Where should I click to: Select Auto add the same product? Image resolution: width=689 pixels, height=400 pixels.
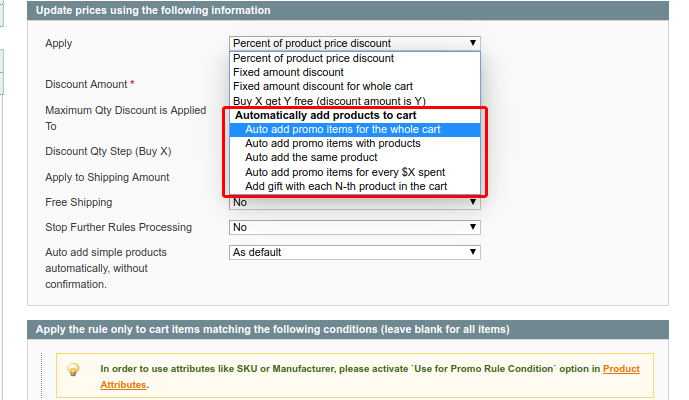(311, 157)
